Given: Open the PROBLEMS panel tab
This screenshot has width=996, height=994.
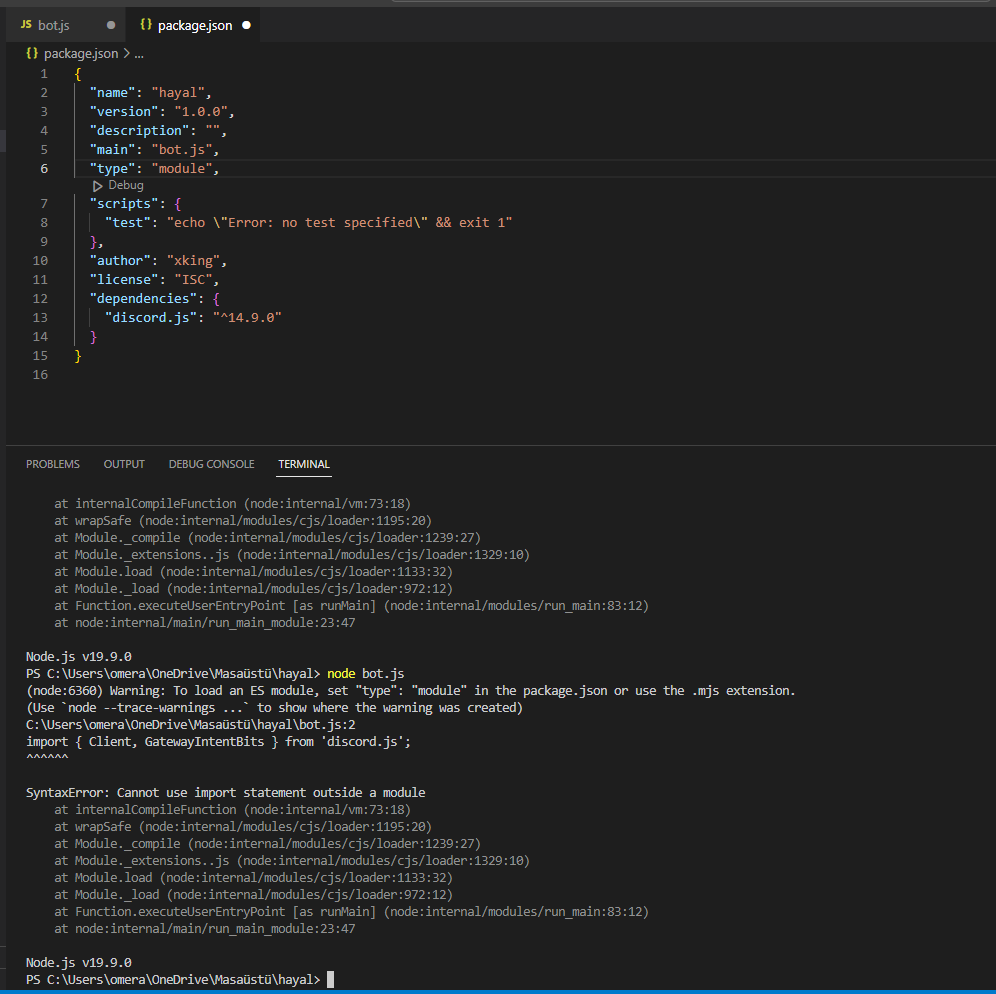Looking at the screenshot, I should pos(52,464).
